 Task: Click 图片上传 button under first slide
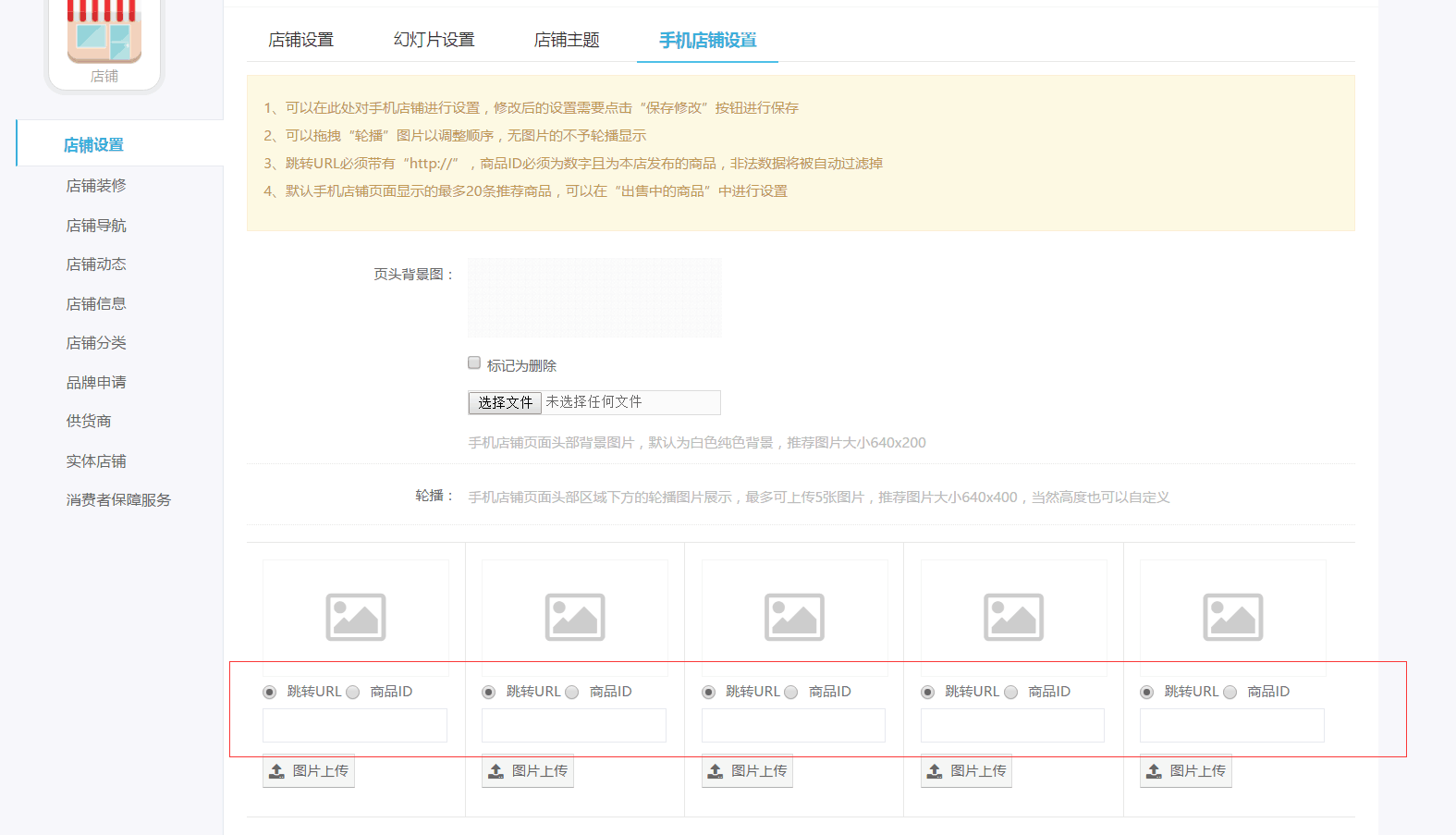[309, 770]
